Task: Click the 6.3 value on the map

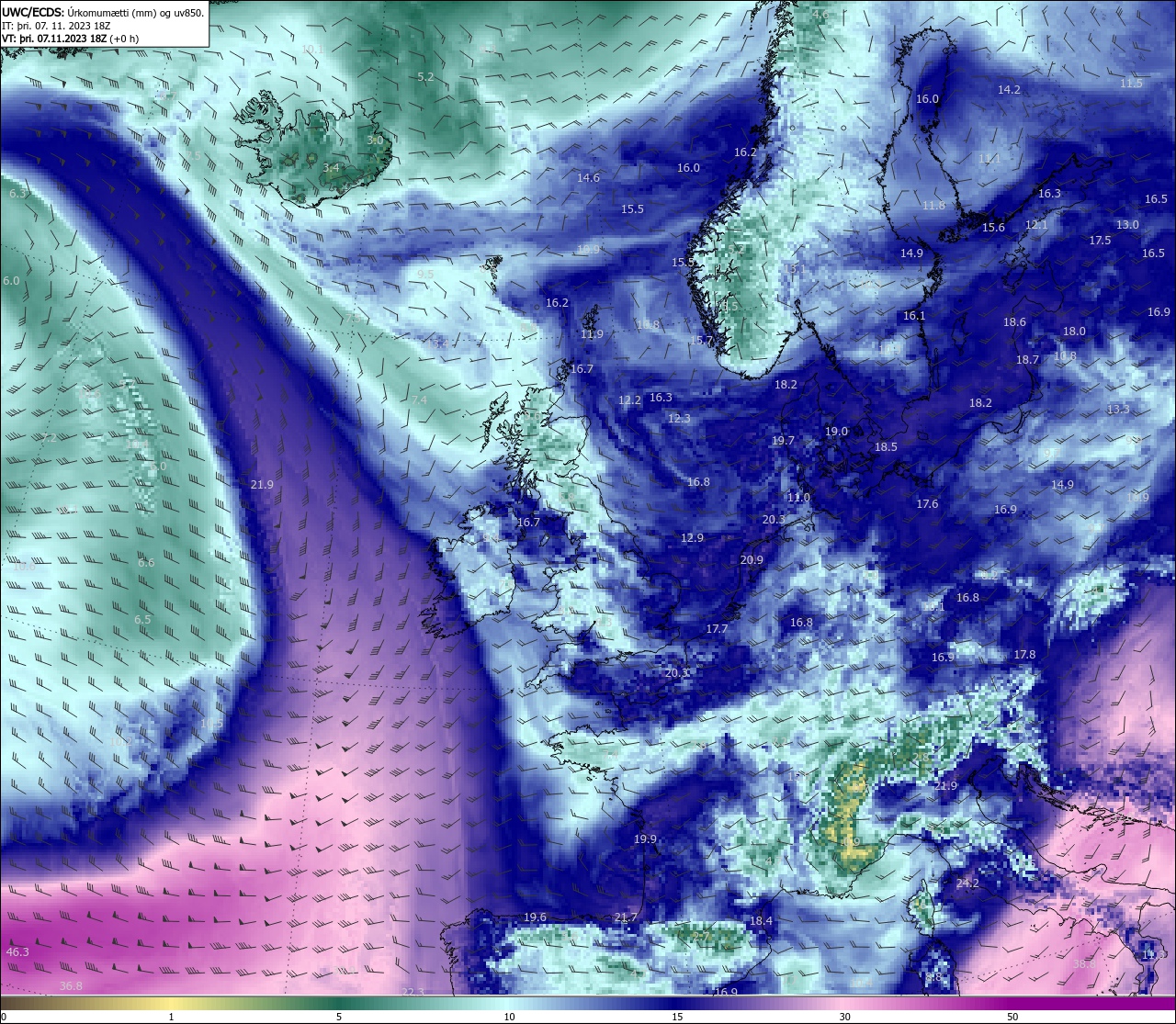Action: point(17,194)
